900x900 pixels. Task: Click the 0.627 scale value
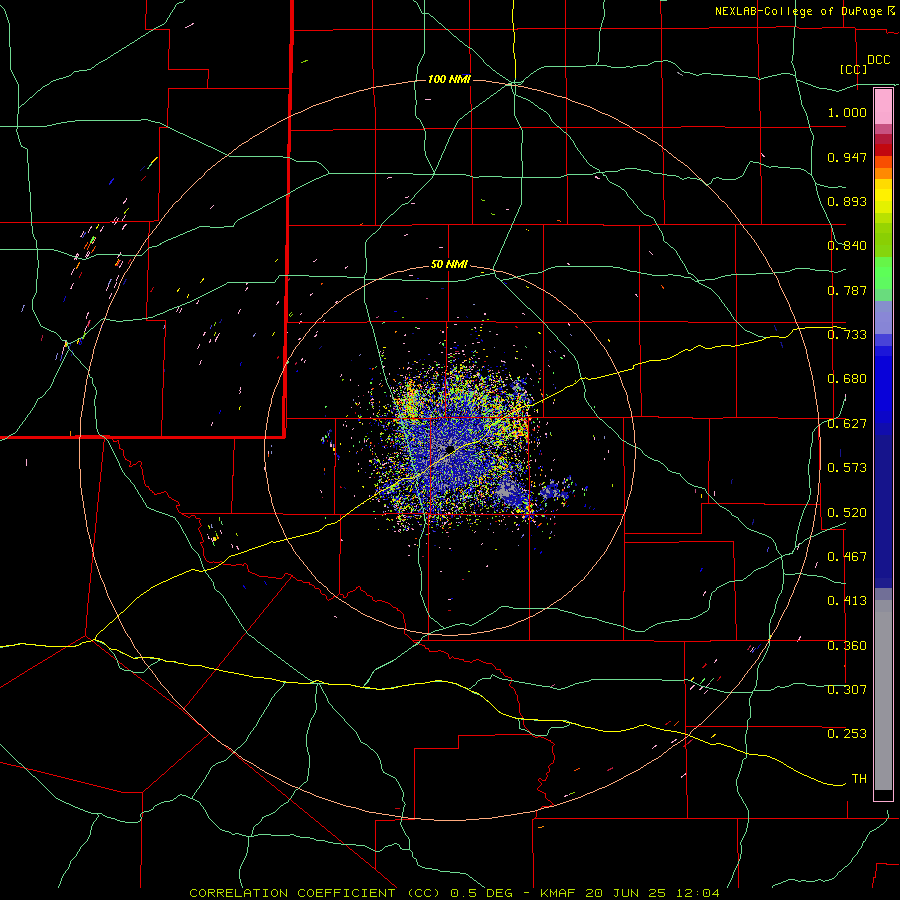pos(847,424)
